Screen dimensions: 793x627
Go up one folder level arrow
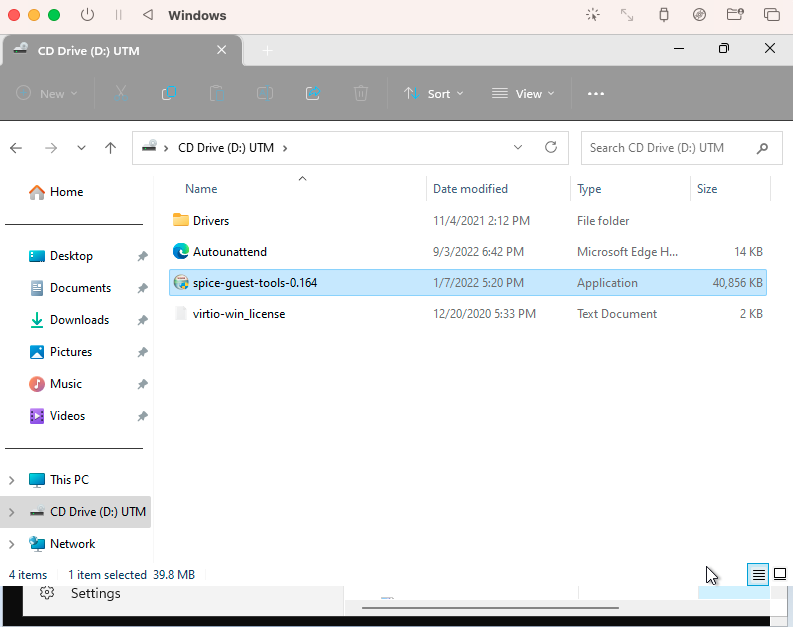[110, 148]
